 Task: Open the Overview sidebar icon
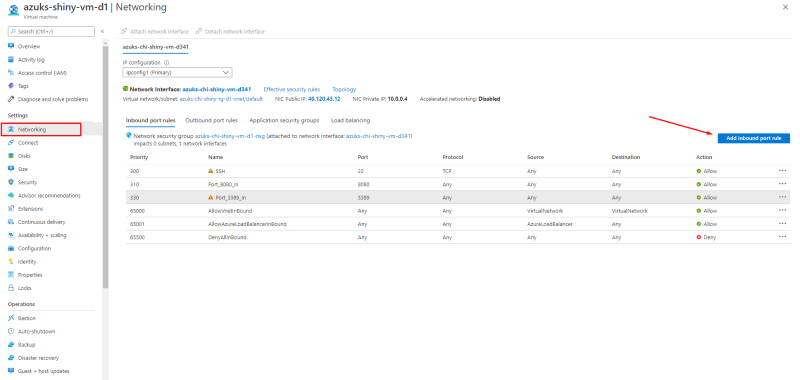(11, 46)
